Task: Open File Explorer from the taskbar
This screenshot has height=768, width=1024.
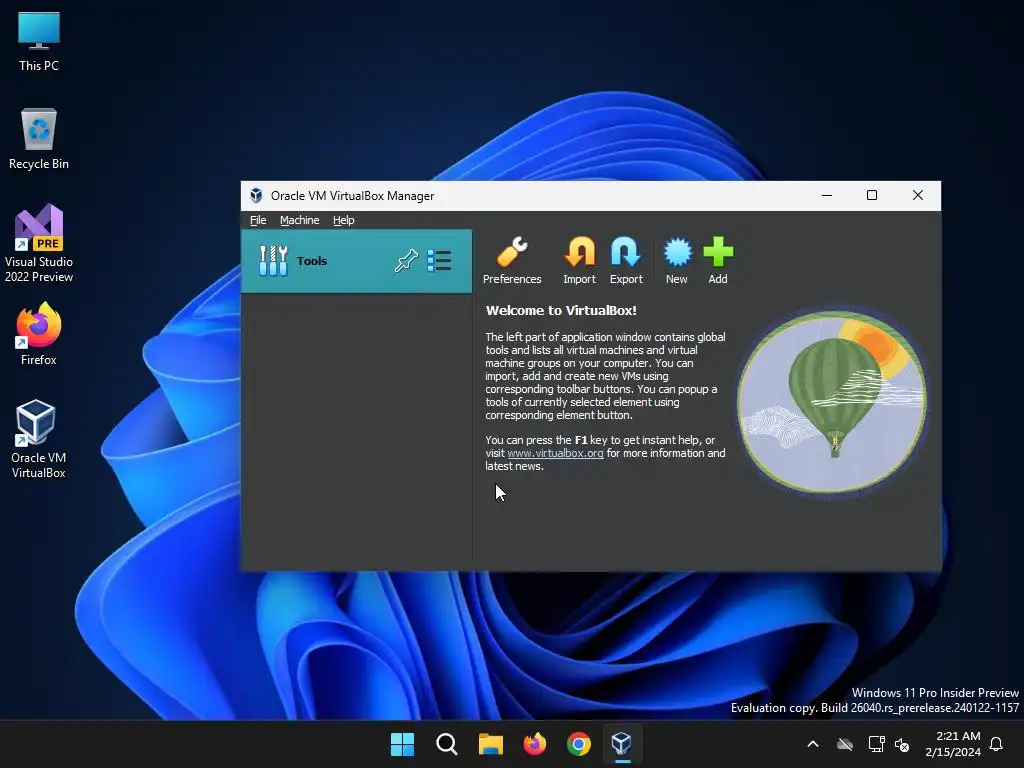Action: [x=490, y=744]
